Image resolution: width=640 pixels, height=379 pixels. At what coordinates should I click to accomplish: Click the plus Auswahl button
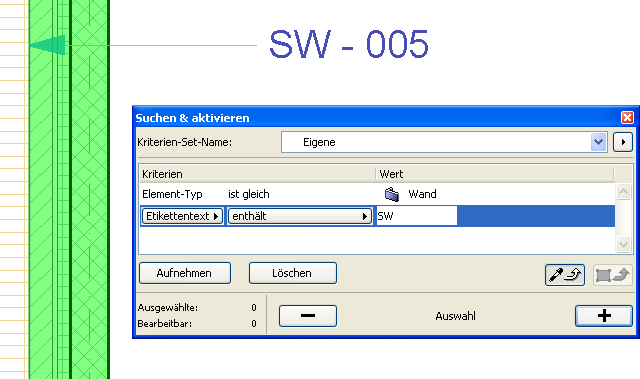604,316
